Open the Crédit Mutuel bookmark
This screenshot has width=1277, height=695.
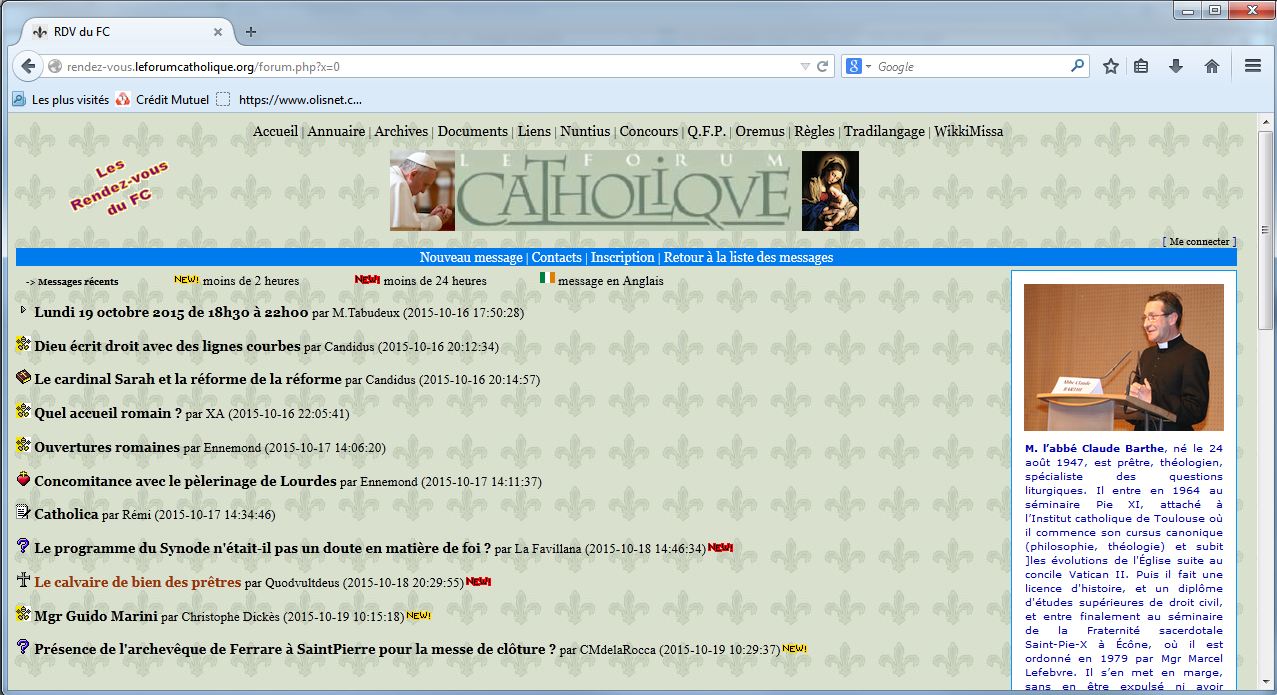tap(172, 99)
